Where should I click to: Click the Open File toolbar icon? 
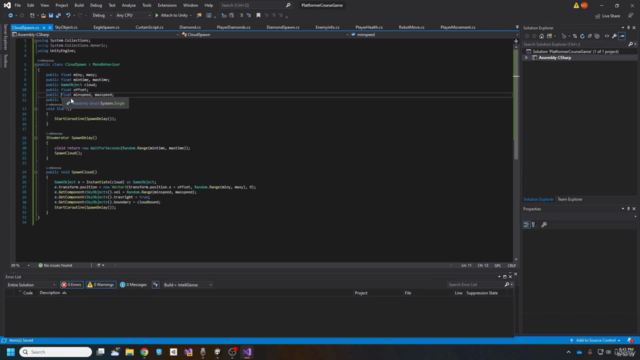pos(44,16)
